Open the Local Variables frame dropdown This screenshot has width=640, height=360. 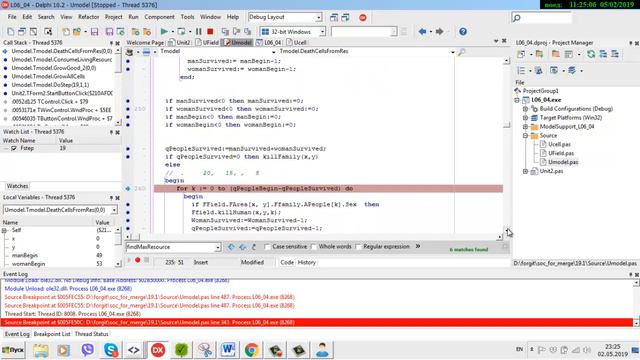(114, 210)
